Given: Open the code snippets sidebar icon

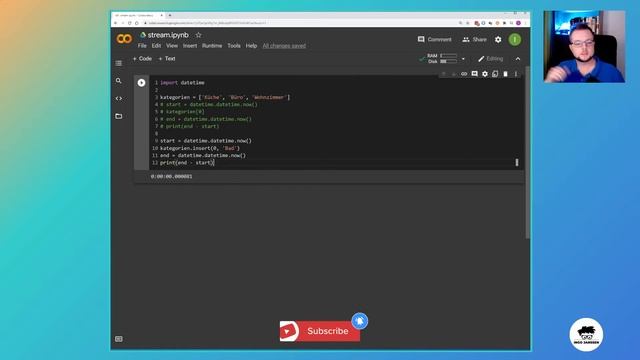Looking at the screenshot, I should [x=119, y=98].
